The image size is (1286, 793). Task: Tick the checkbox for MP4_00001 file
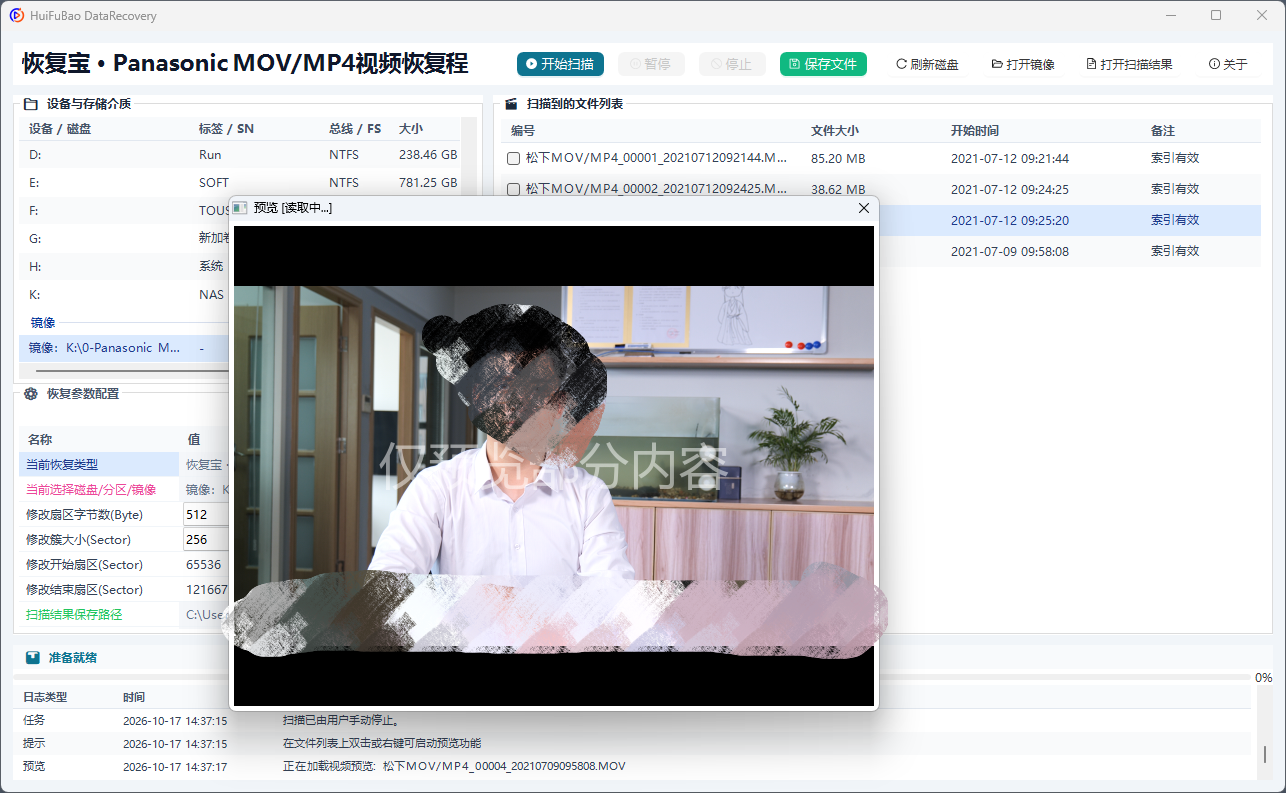pos(513,158)
